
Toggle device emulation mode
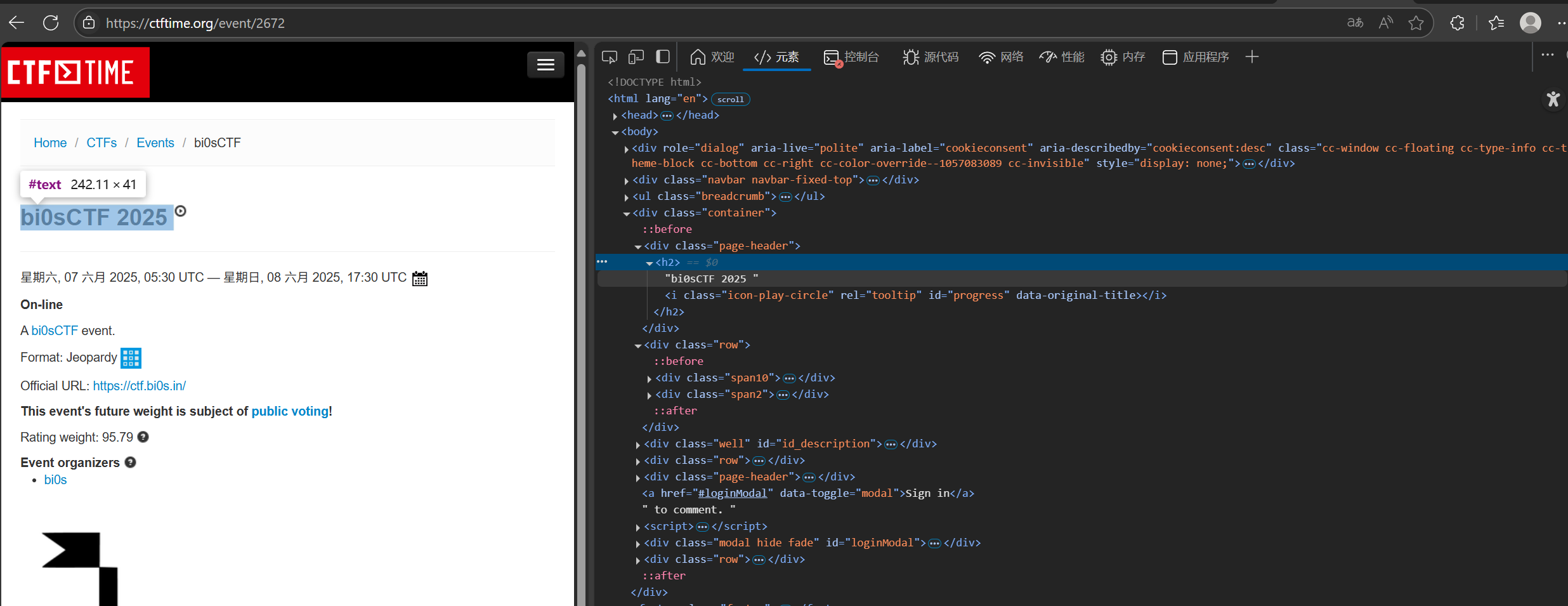click(x=636, y=57)
